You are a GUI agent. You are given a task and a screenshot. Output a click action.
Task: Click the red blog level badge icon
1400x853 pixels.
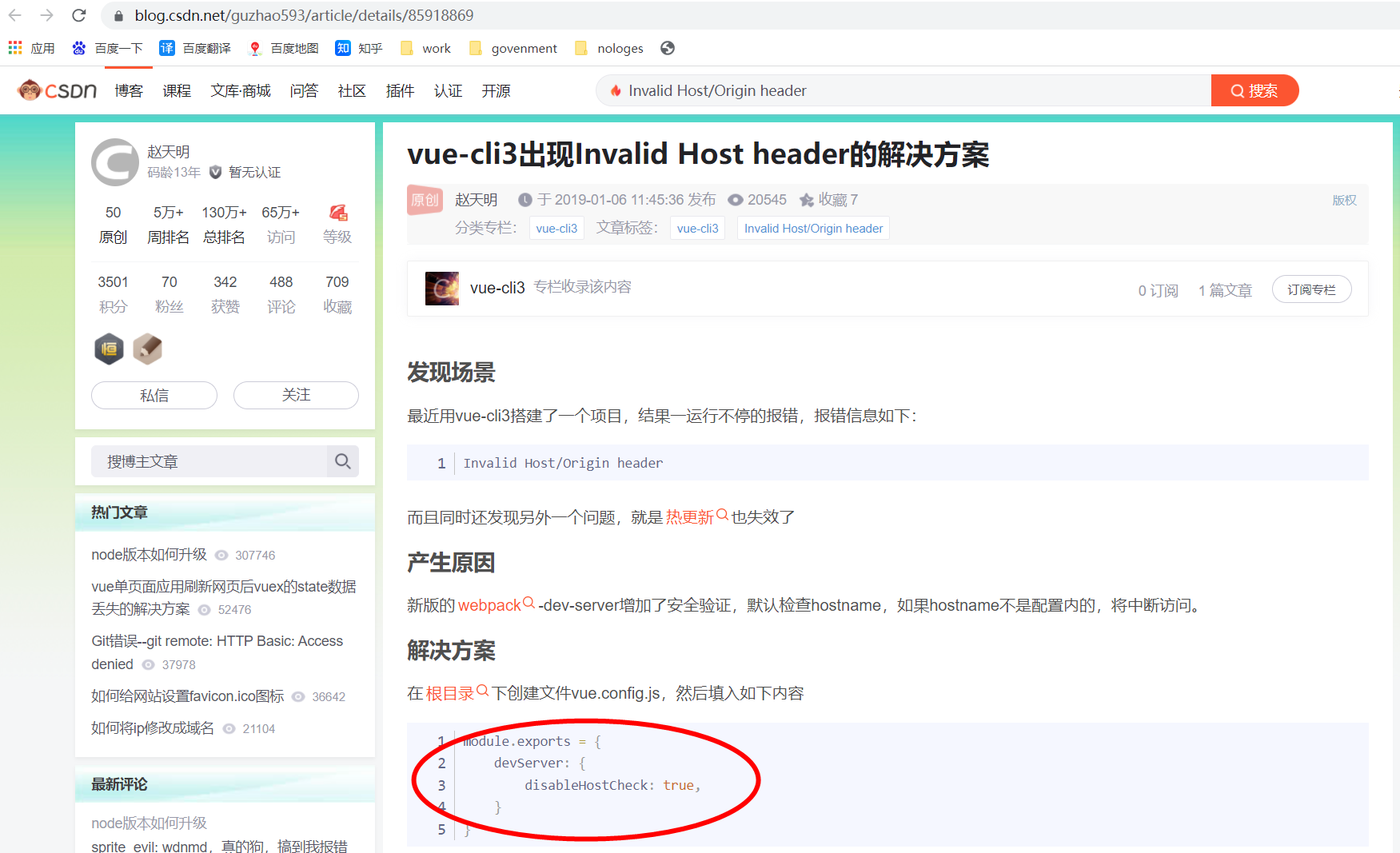pyautogui.click(x=338, y=213)
